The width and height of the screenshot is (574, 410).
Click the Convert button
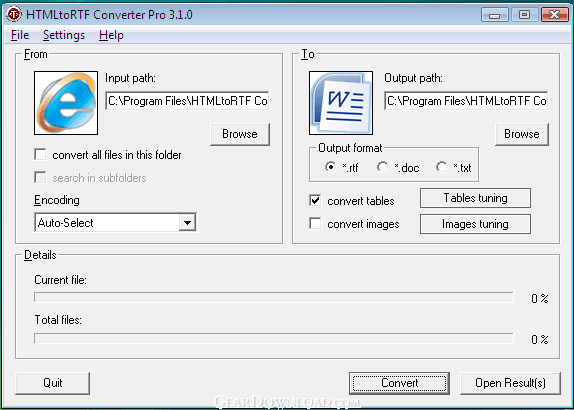[x=399, y=383]
